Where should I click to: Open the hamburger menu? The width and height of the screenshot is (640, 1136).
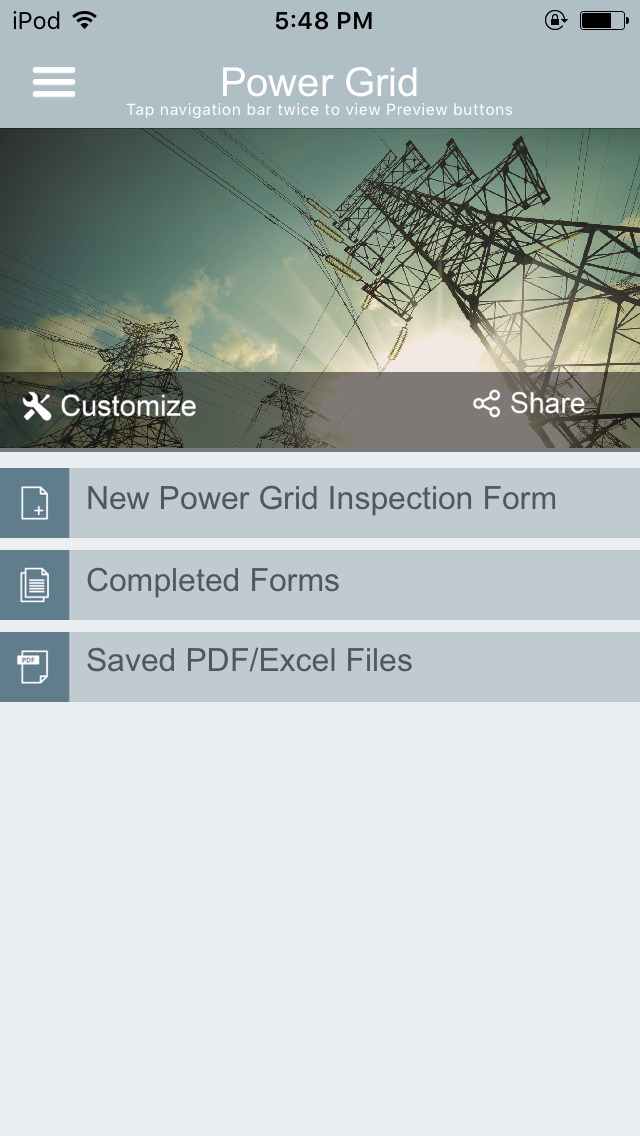pos(54,82)
